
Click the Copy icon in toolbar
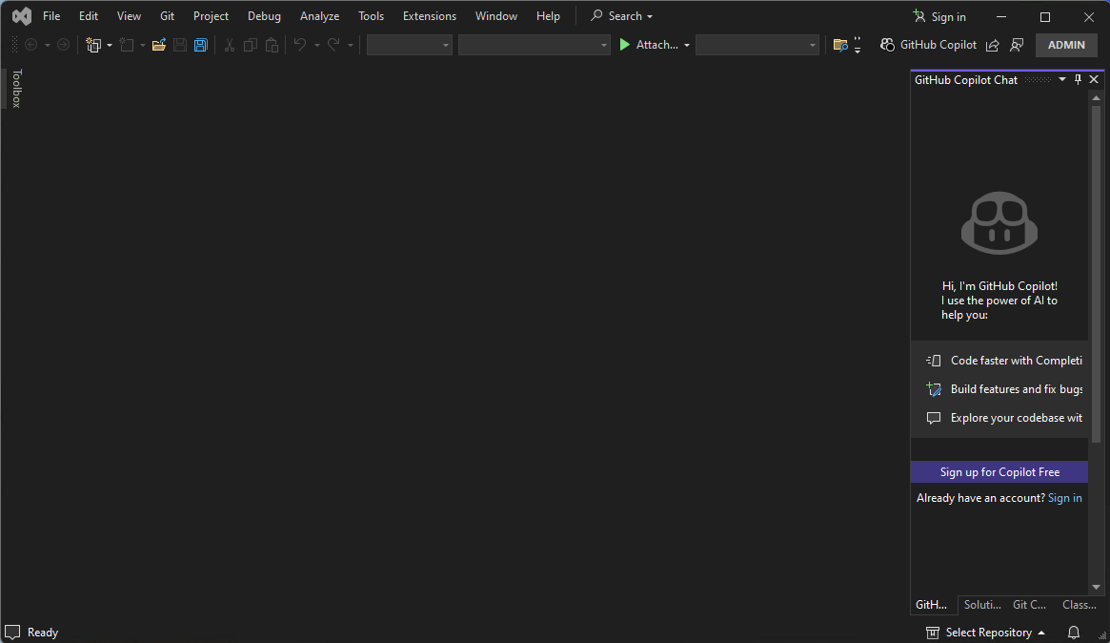(251, 45)
